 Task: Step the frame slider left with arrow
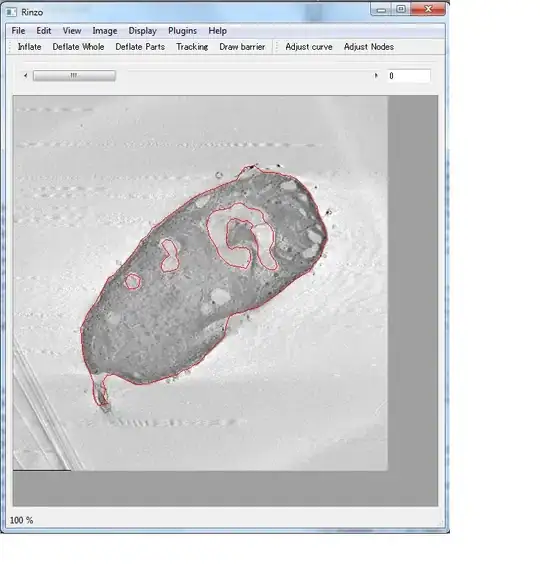click(x=25, y=76)
